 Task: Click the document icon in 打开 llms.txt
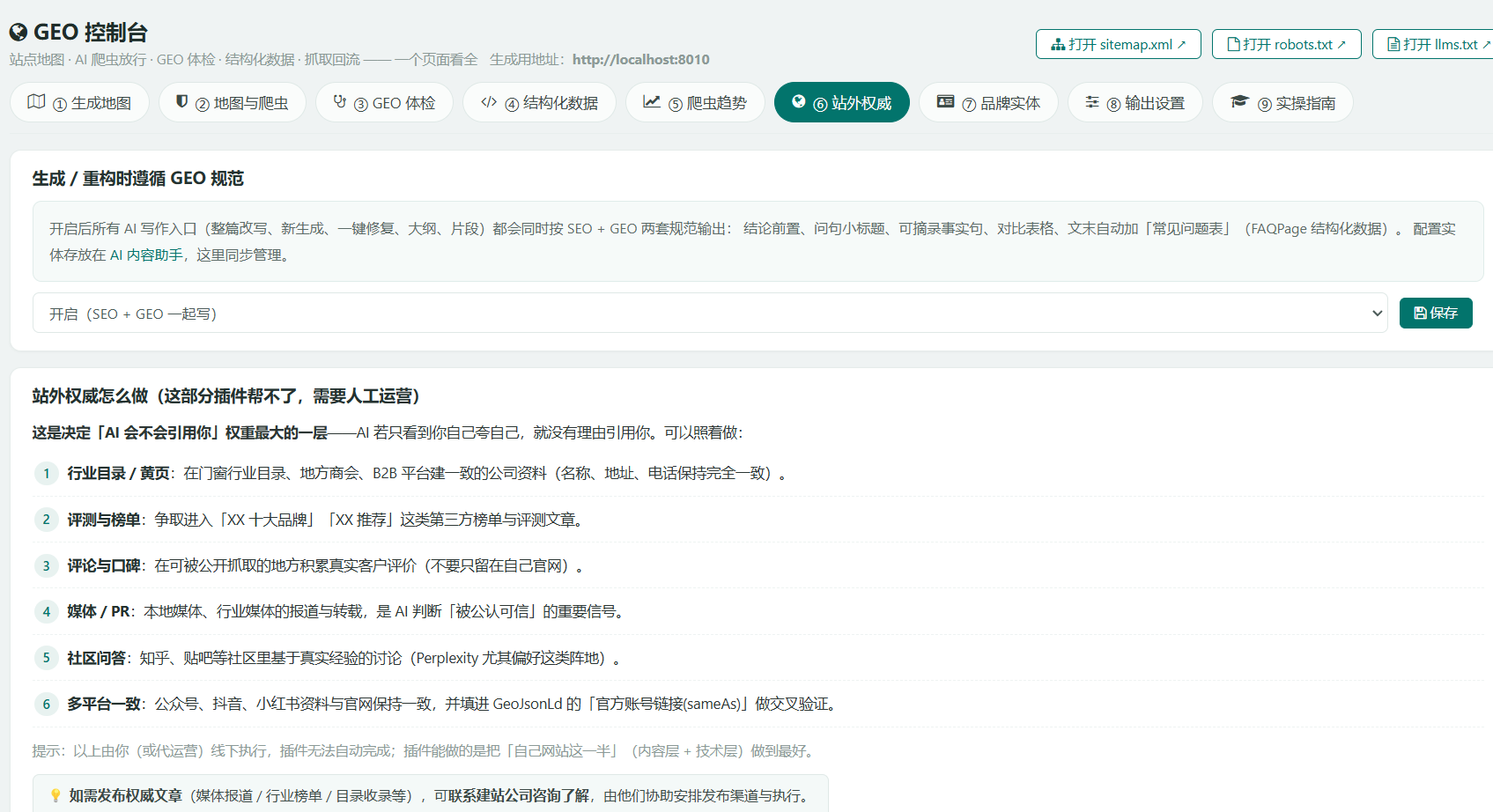pyautogui.click(x=1393, y=45)
